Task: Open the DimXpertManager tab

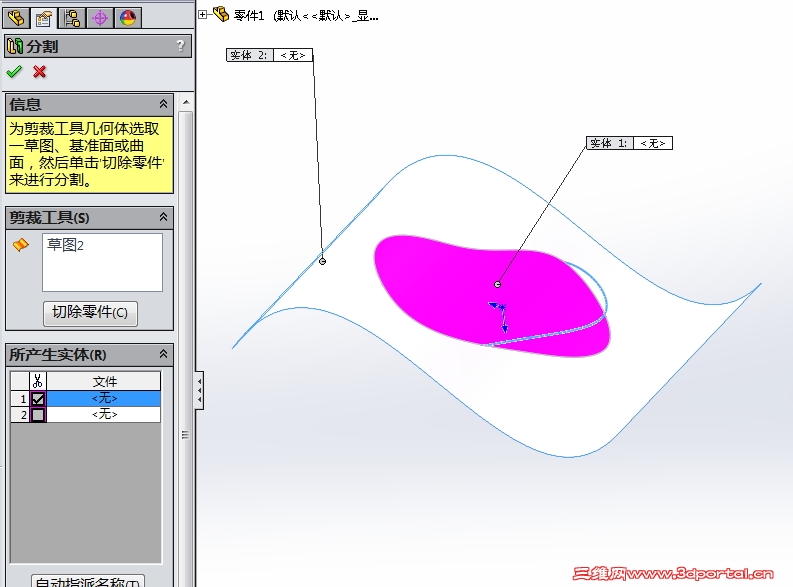Action: click(x=100, y=19)
